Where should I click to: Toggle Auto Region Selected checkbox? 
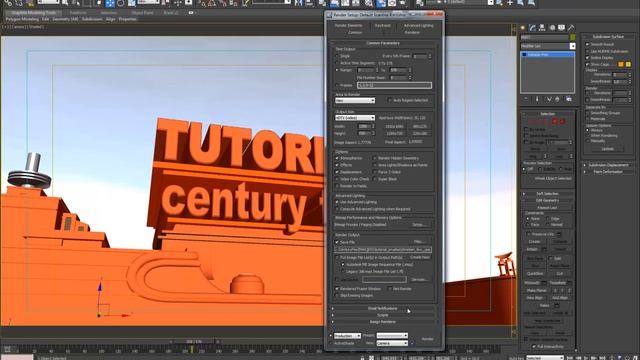click(389, 100)
